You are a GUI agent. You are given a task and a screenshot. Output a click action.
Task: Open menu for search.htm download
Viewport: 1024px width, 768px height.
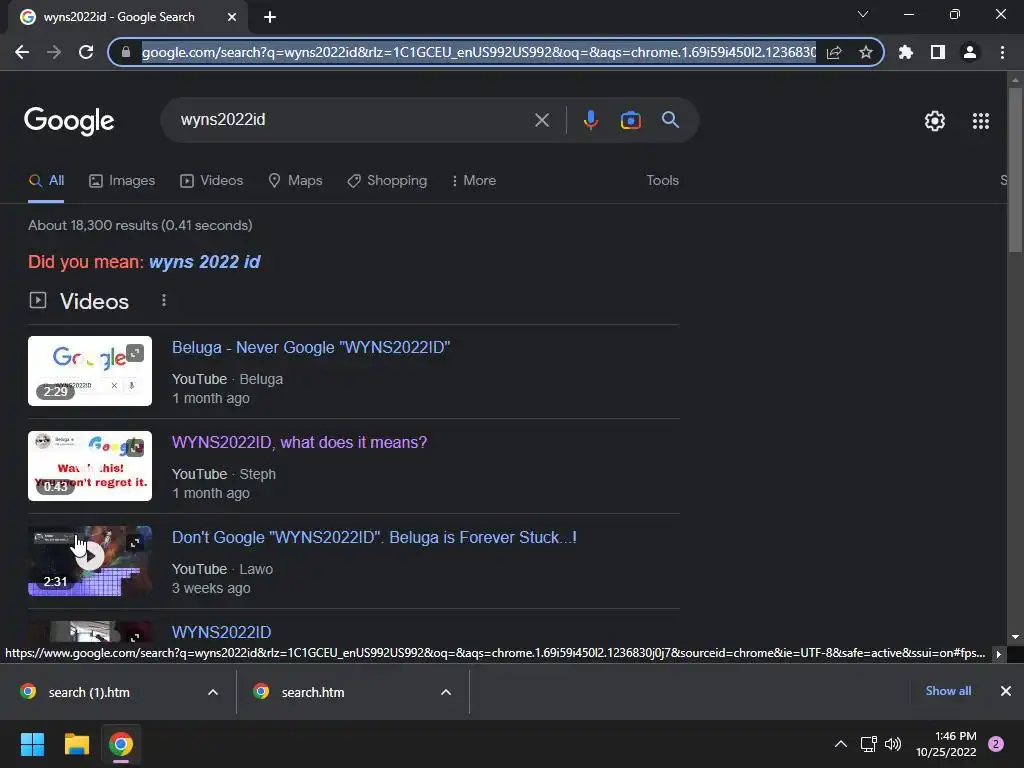tap(446, 692)
